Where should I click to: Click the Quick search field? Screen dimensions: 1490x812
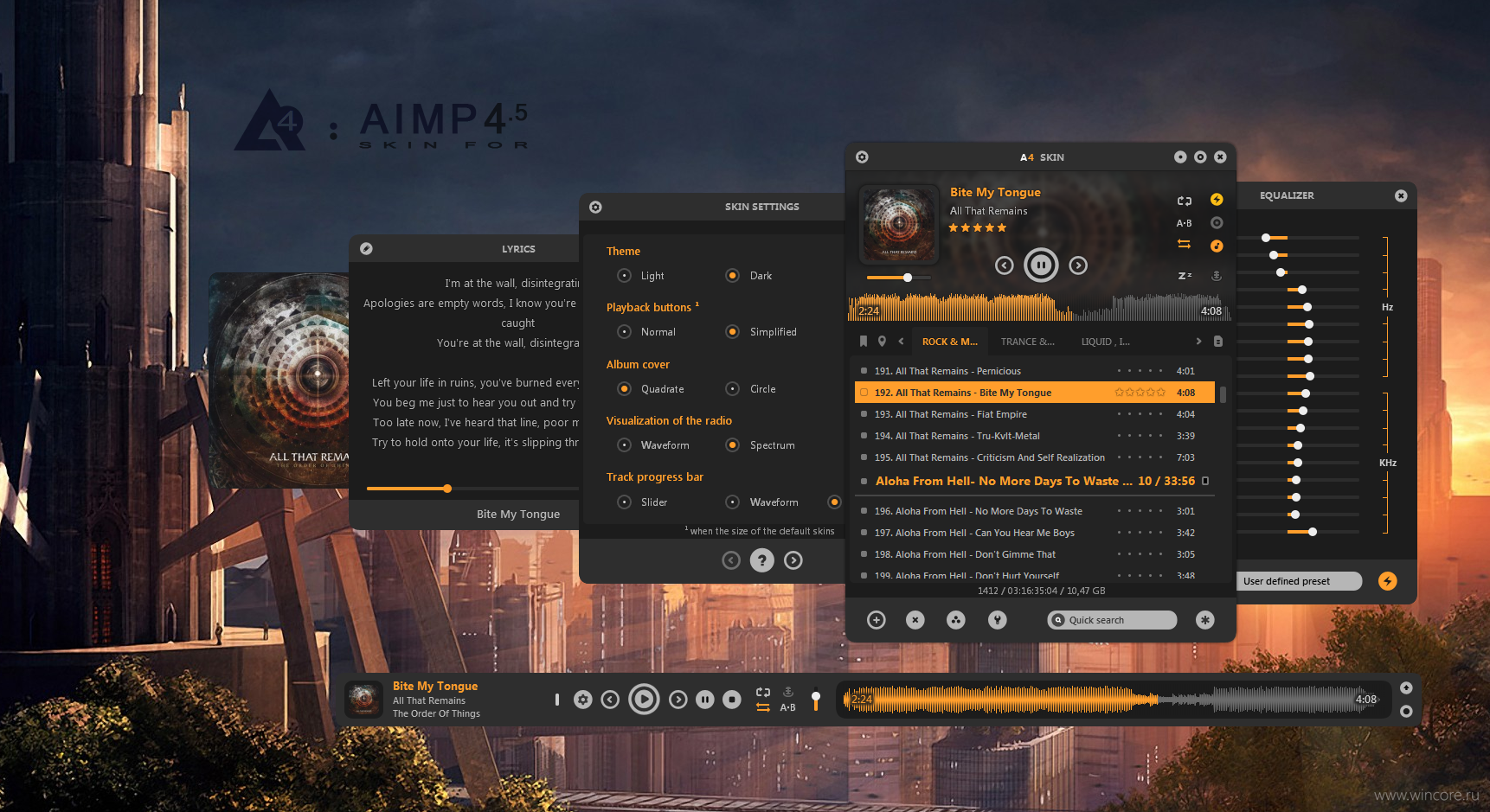(x=1112, y=620)
